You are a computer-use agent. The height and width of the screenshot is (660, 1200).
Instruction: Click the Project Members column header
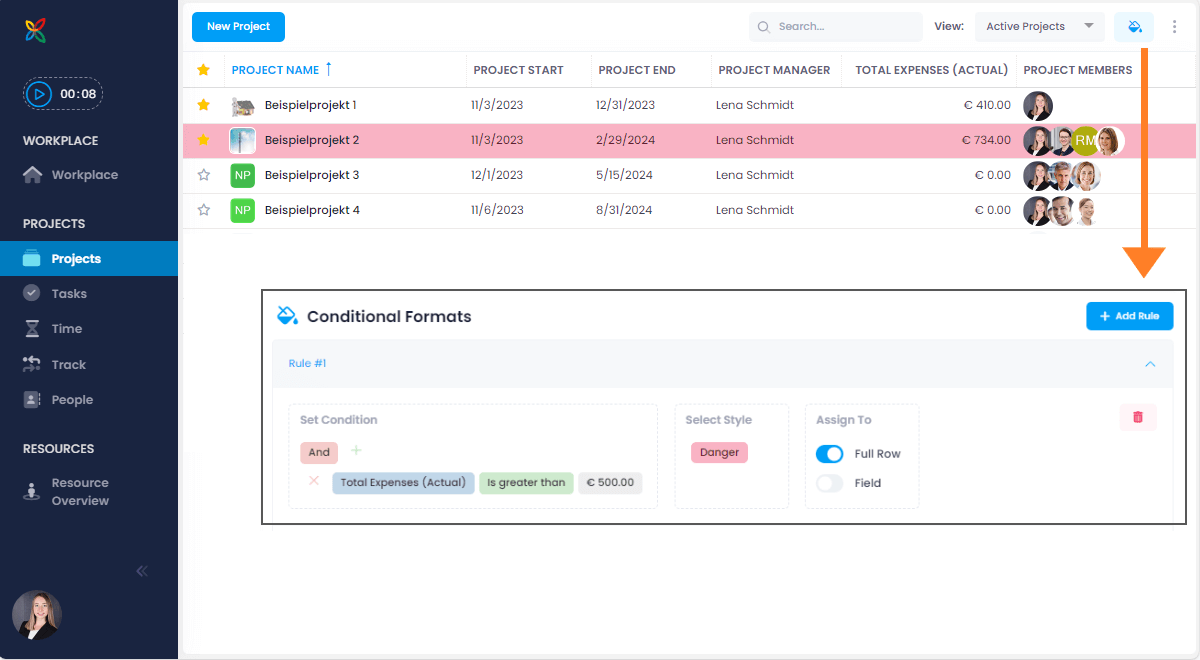[1078, 70]
